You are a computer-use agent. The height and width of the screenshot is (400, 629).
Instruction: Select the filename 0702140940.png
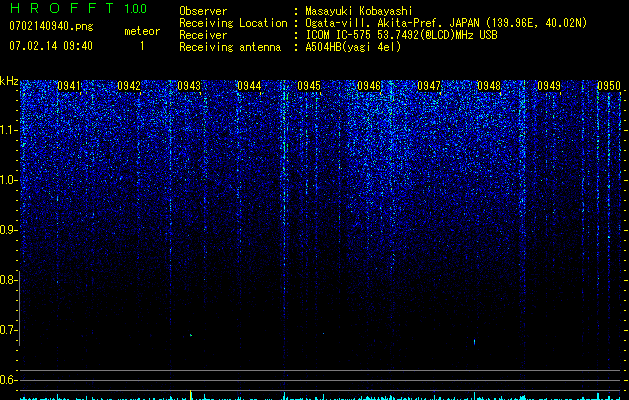pos(51,26)
